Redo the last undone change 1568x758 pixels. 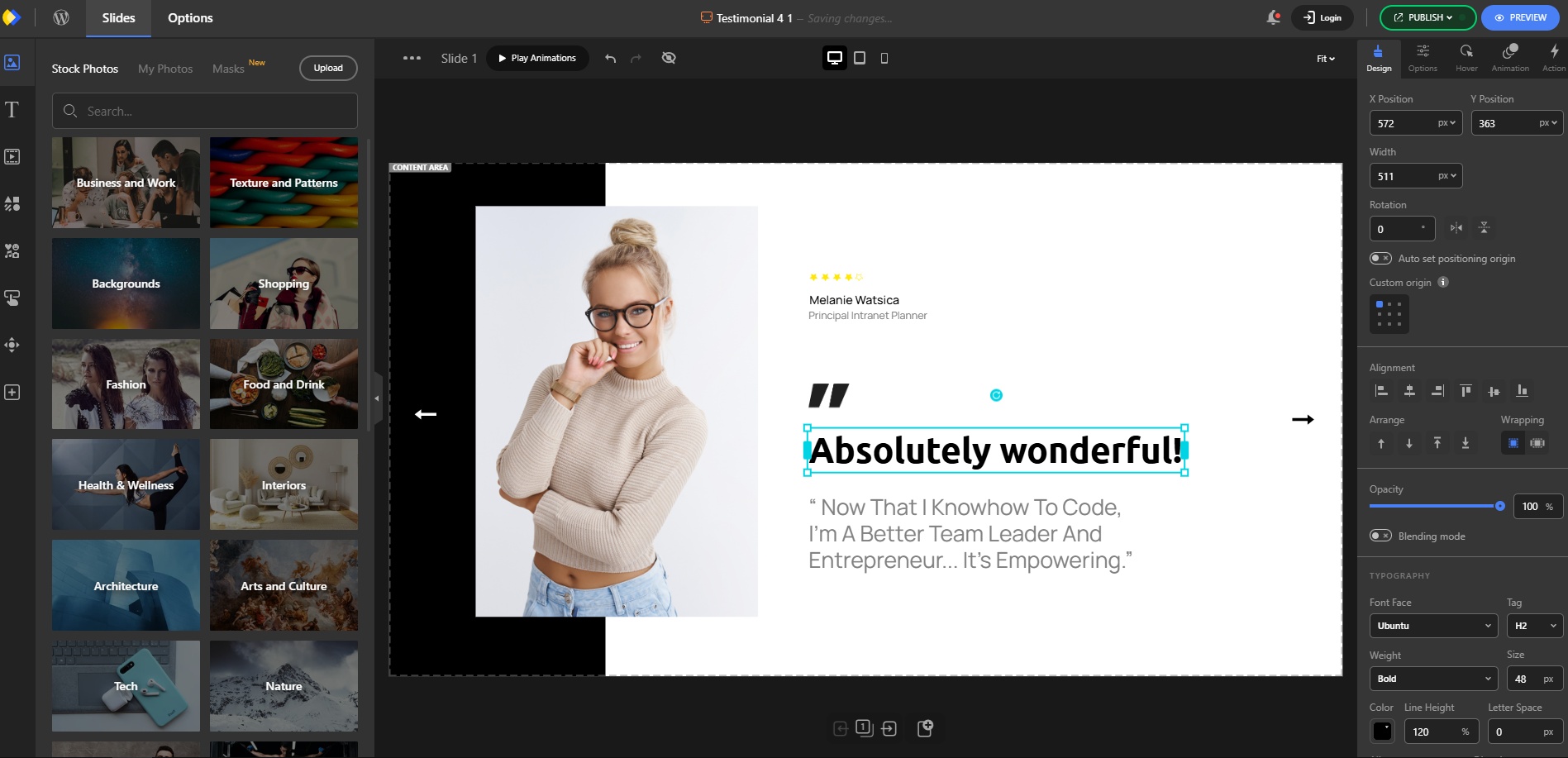(636, 58)
